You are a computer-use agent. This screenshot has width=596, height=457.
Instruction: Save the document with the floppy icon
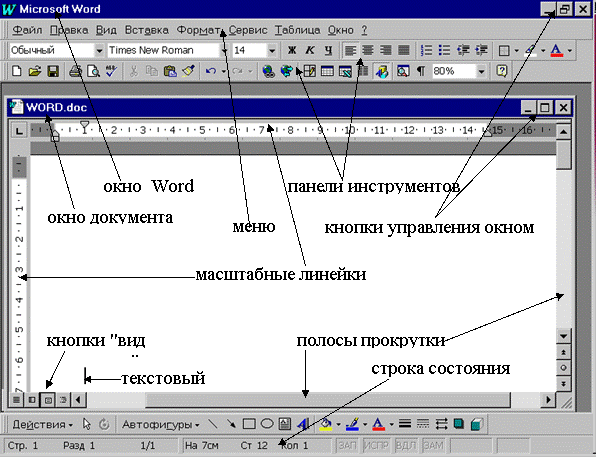[53, 71]
